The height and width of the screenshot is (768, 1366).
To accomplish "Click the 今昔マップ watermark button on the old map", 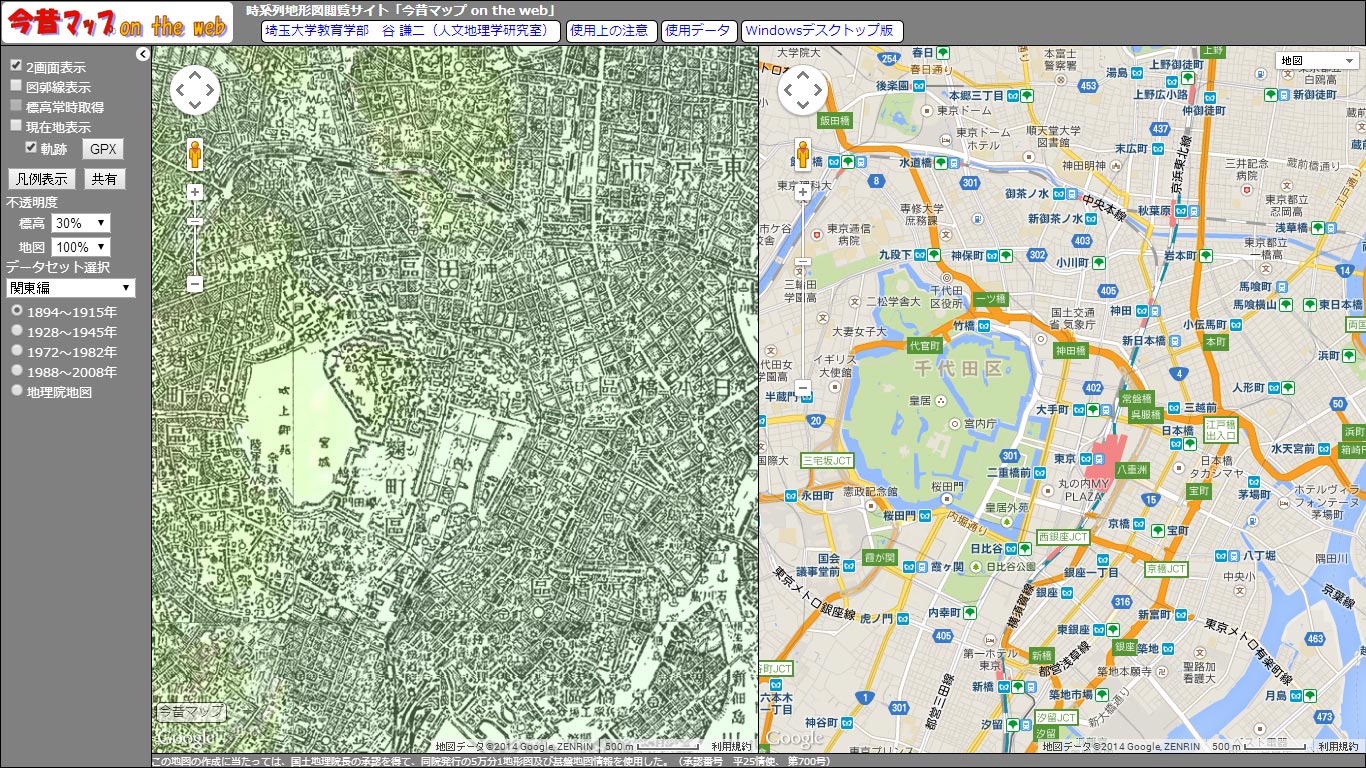I will tap(190, 712).
